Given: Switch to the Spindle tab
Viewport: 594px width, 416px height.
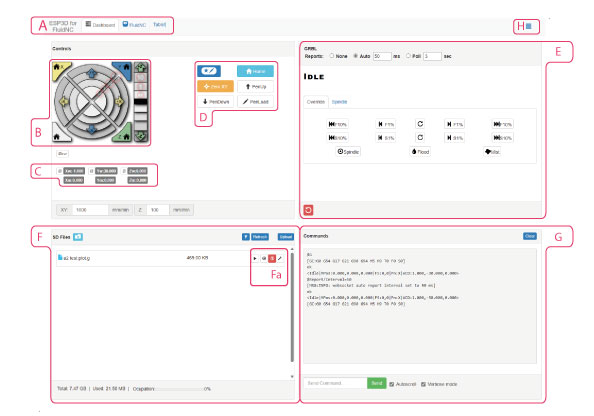Looking at the screenshot, I should click(339, 102).
